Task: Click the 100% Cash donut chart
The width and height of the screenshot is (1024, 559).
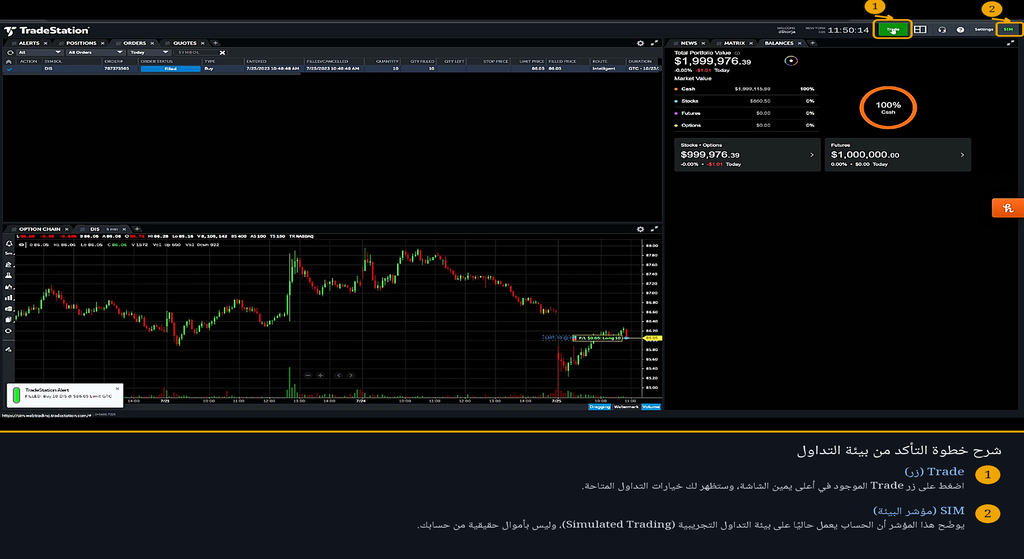Action: pos(888,108)
